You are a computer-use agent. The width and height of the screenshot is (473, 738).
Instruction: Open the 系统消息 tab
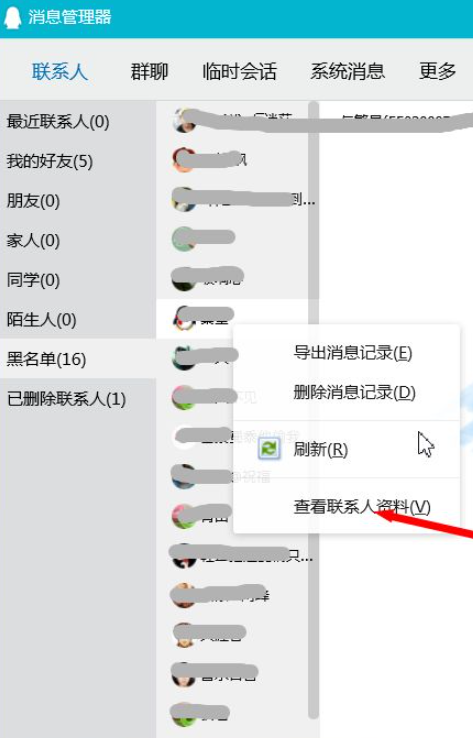pos(347,72)
